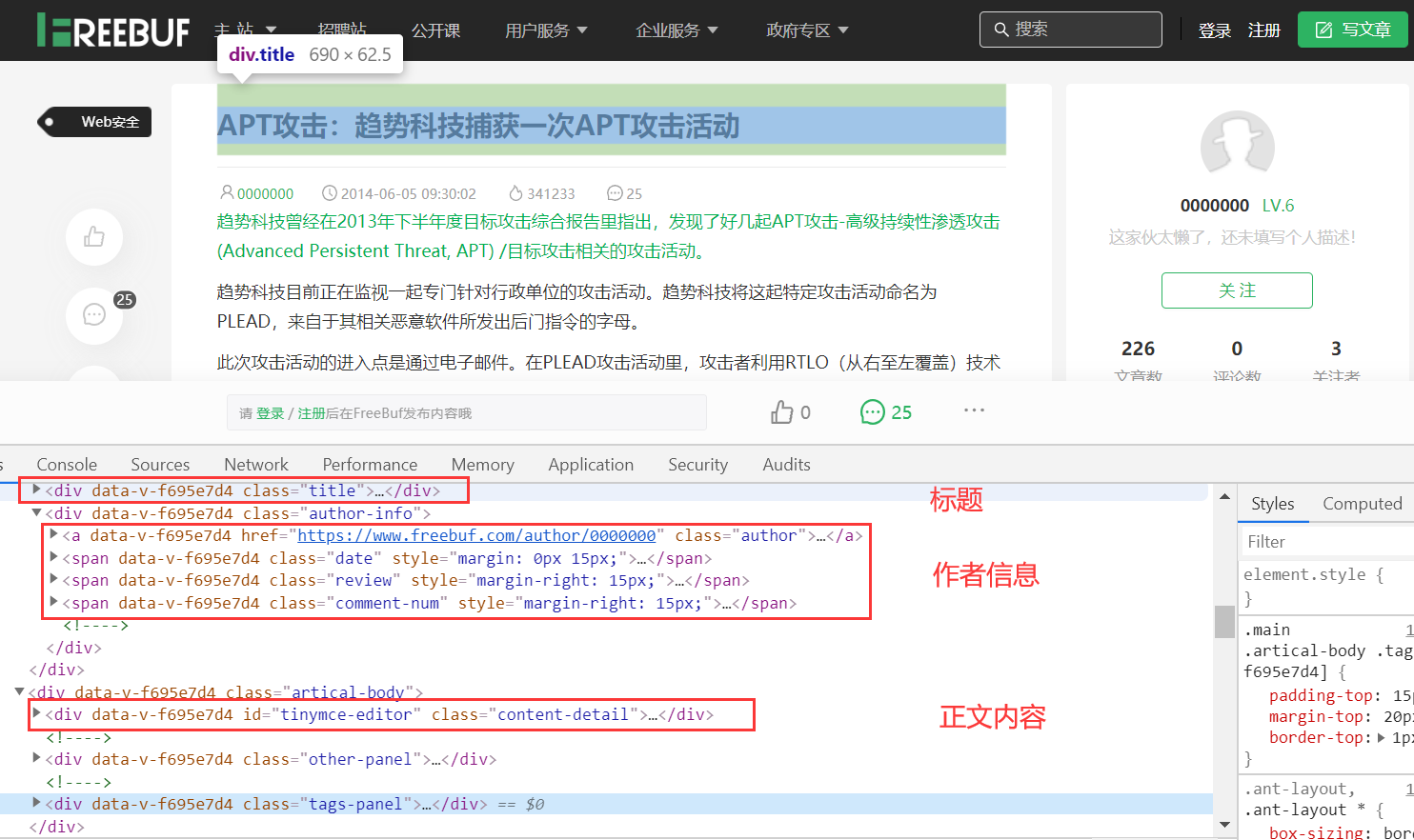Switch to the Application tab
Viewport: 1414px width, 840px height.
click(x=591, y=465)
